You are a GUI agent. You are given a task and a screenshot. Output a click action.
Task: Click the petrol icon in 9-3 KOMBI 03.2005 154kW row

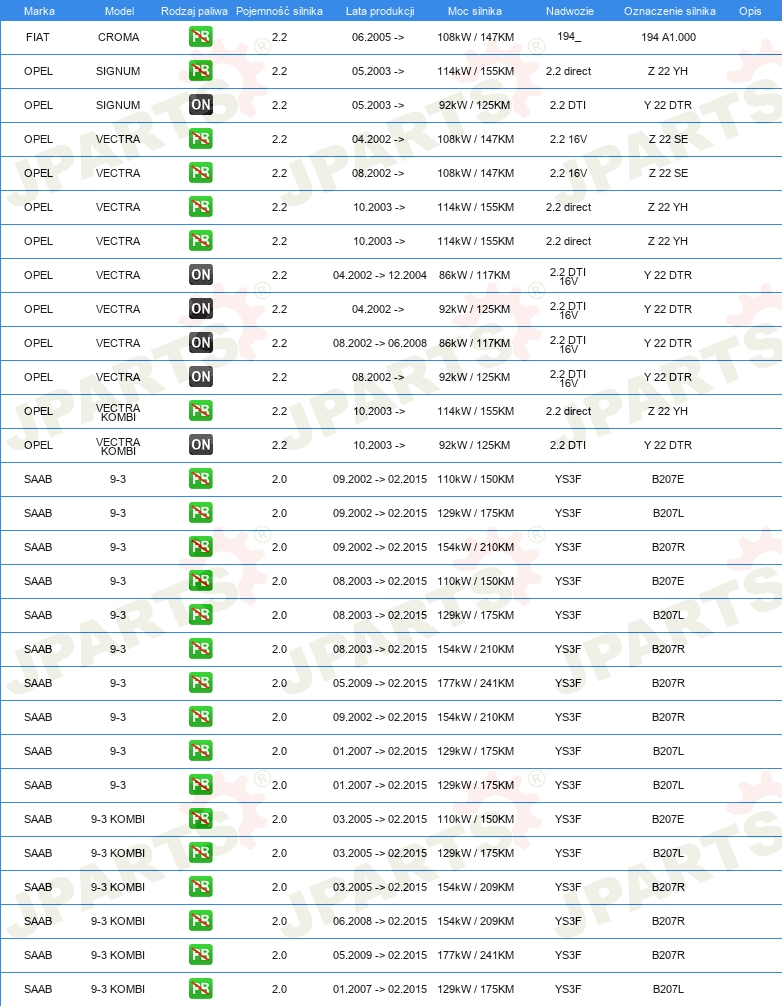point(201,887)
